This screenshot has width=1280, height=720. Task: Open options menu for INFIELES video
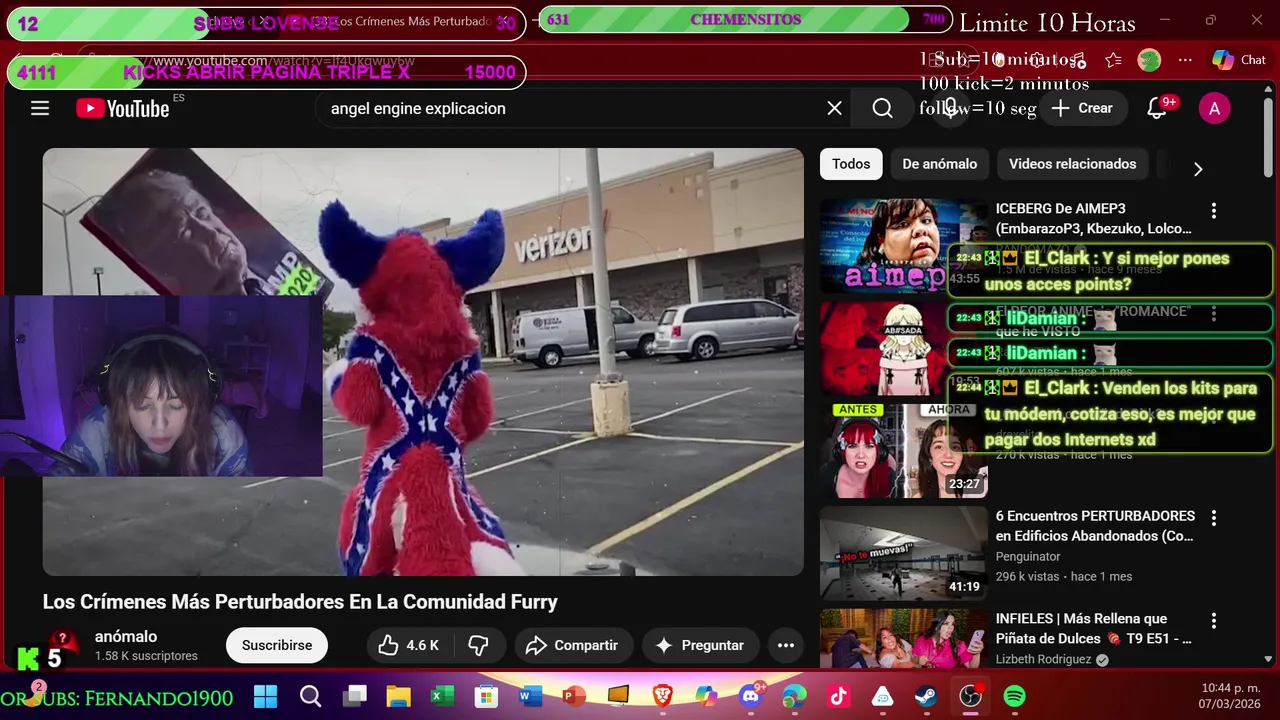pos(1214,621)
